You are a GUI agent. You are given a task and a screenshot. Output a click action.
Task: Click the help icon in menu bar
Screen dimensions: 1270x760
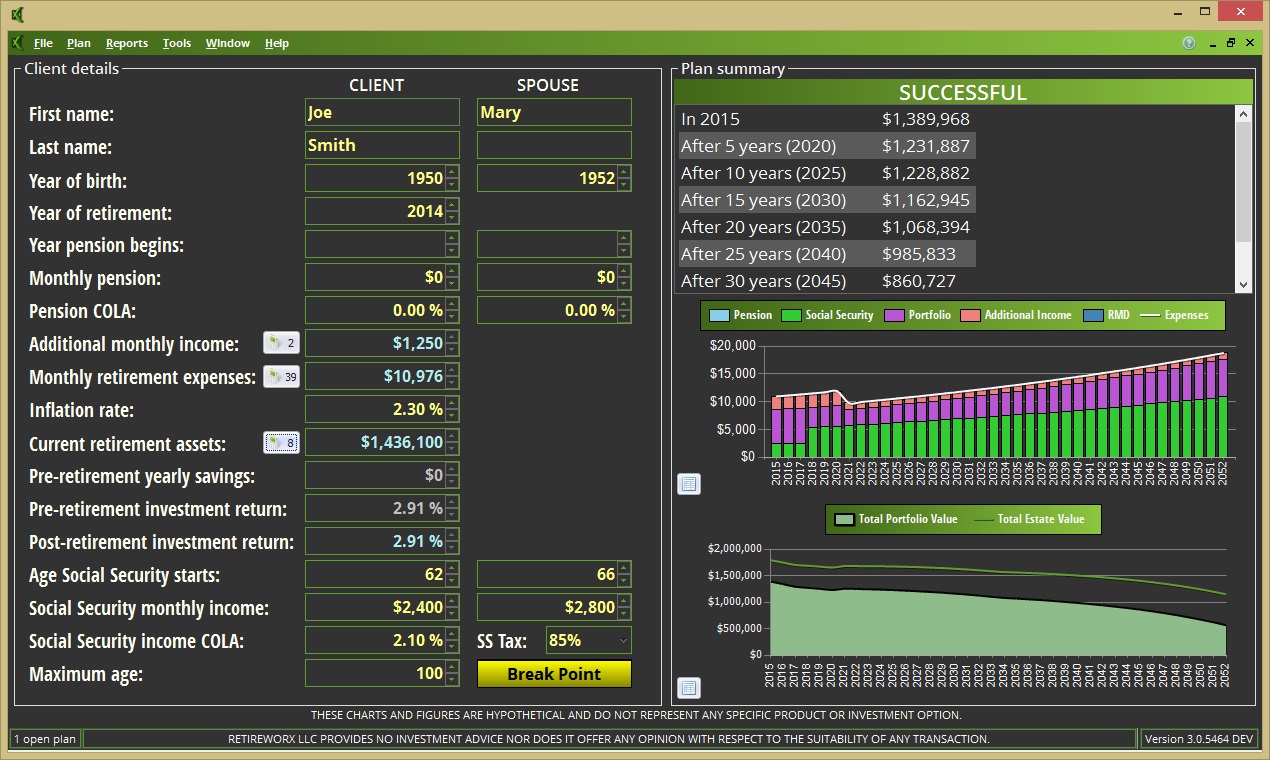1189,43
